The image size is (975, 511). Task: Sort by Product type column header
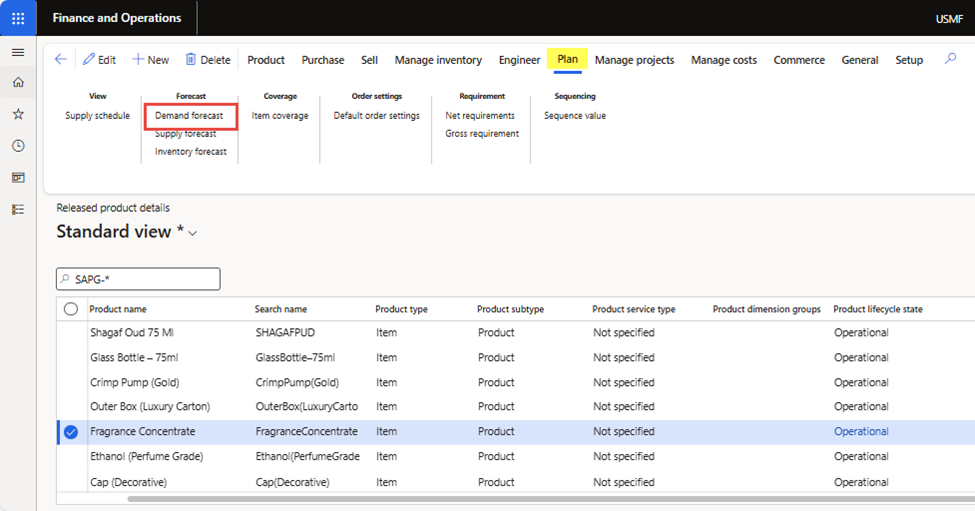(402, 309)
